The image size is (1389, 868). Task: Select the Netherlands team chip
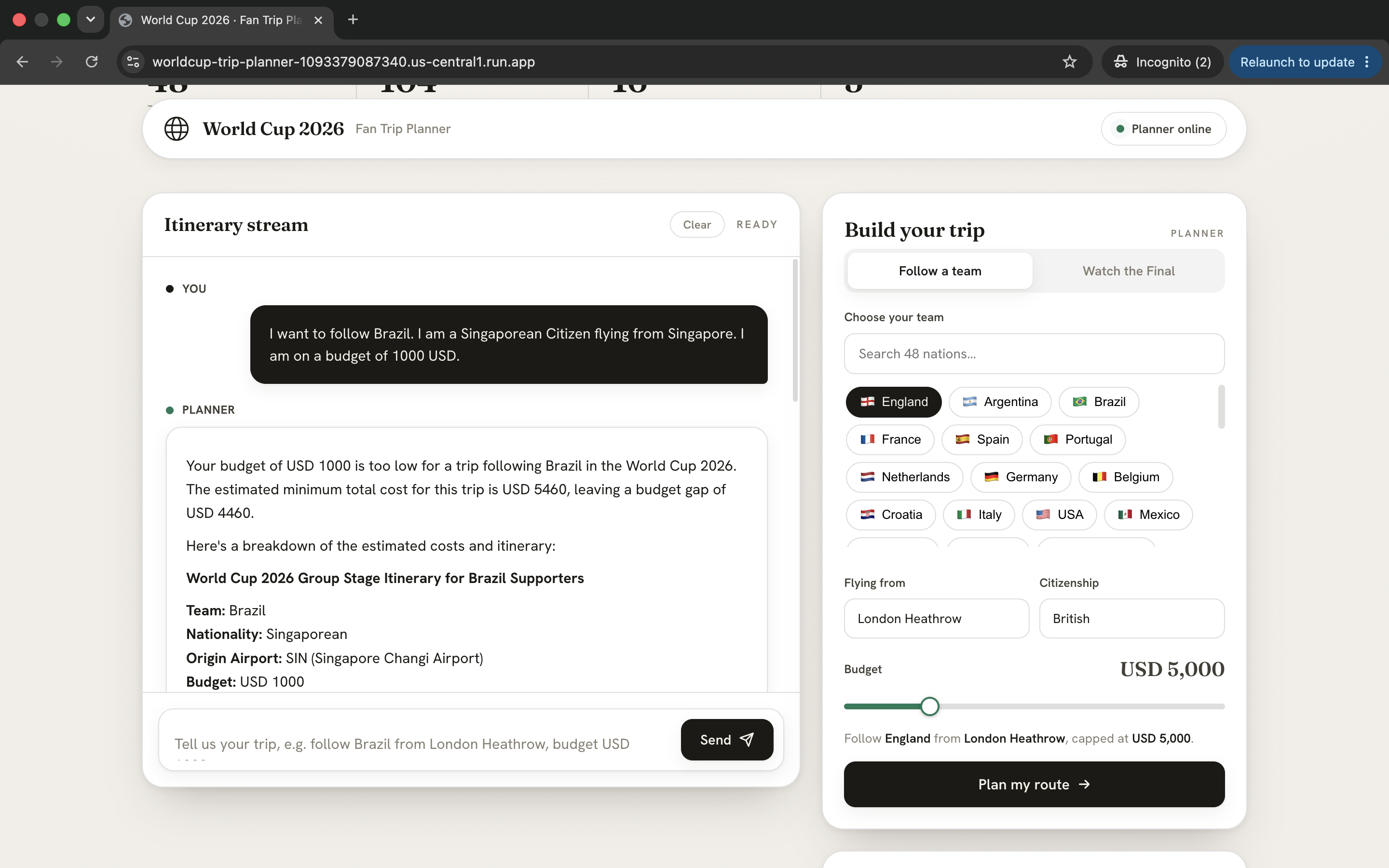point(905,477)
